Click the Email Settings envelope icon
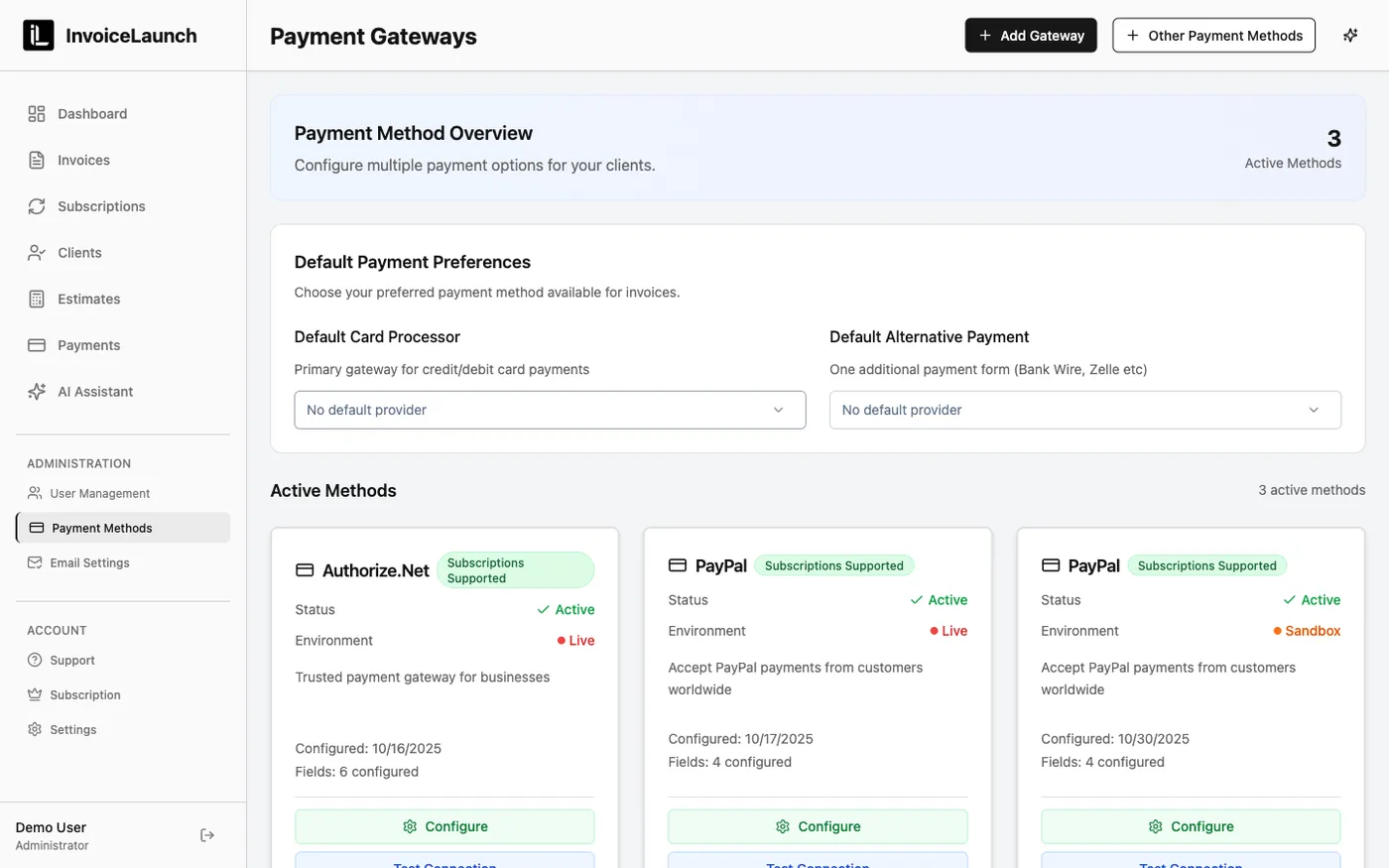The image size is (1389, 868). tap(35, 562)
